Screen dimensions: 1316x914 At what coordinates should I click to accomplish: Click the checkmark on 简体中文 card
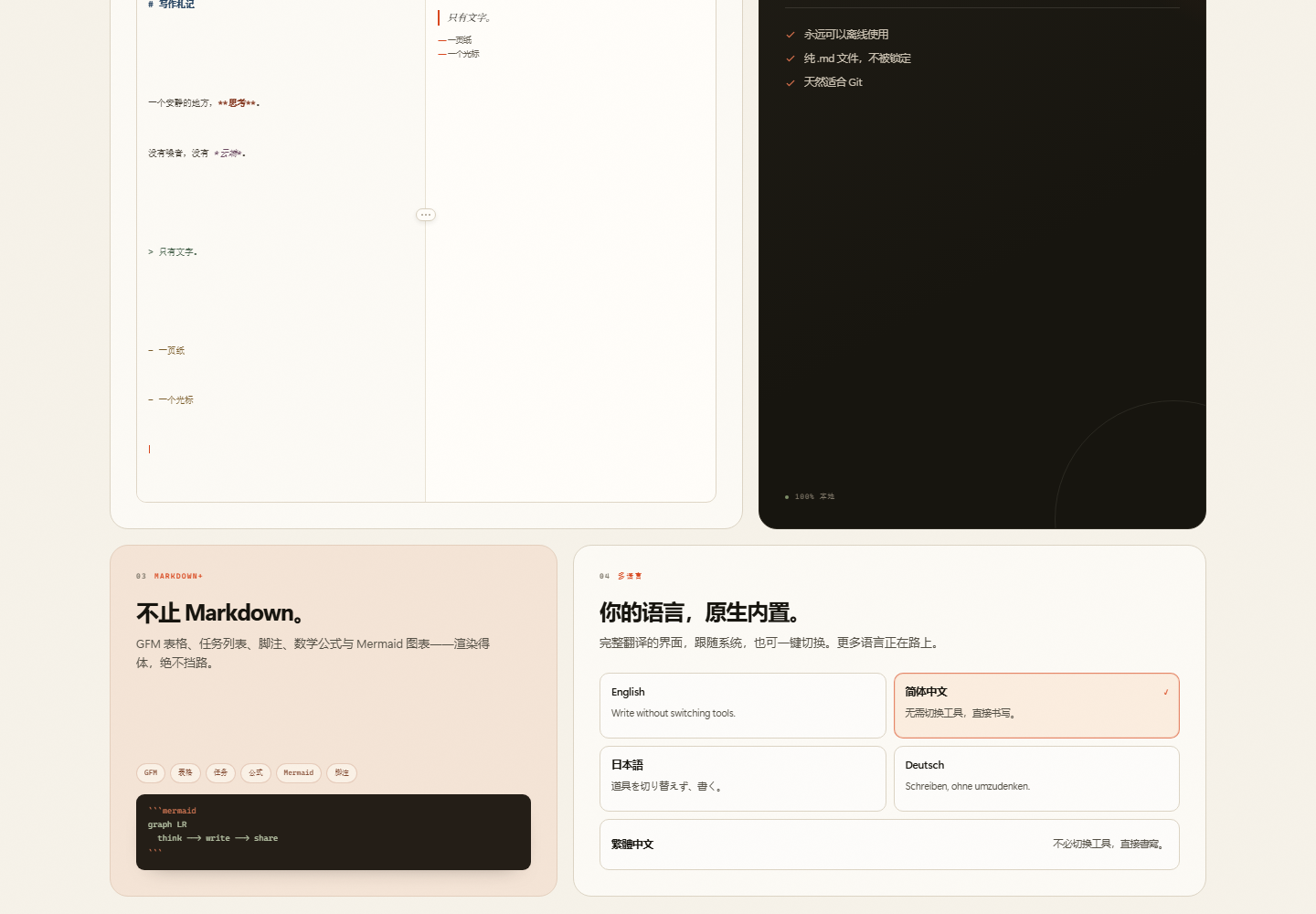point(1166,692)
